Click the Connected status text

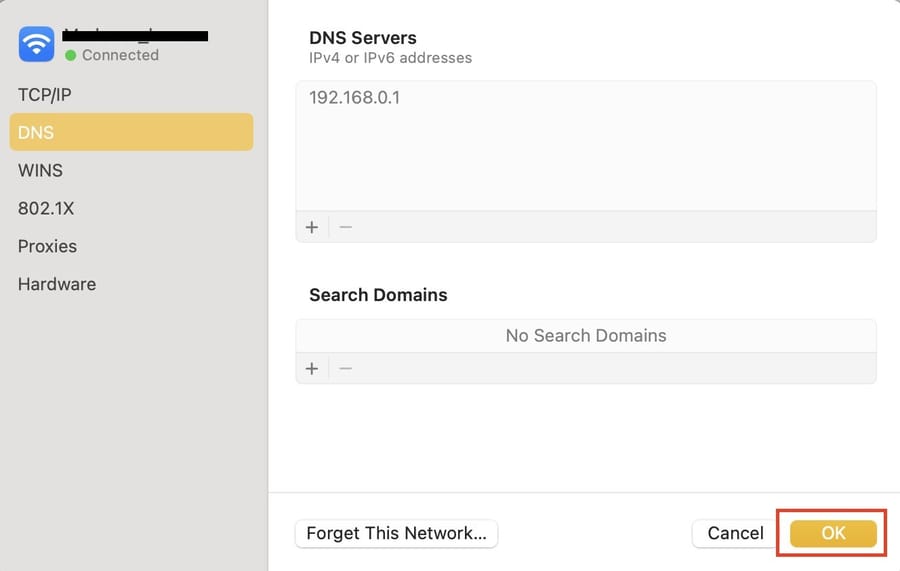coord(120,55)
